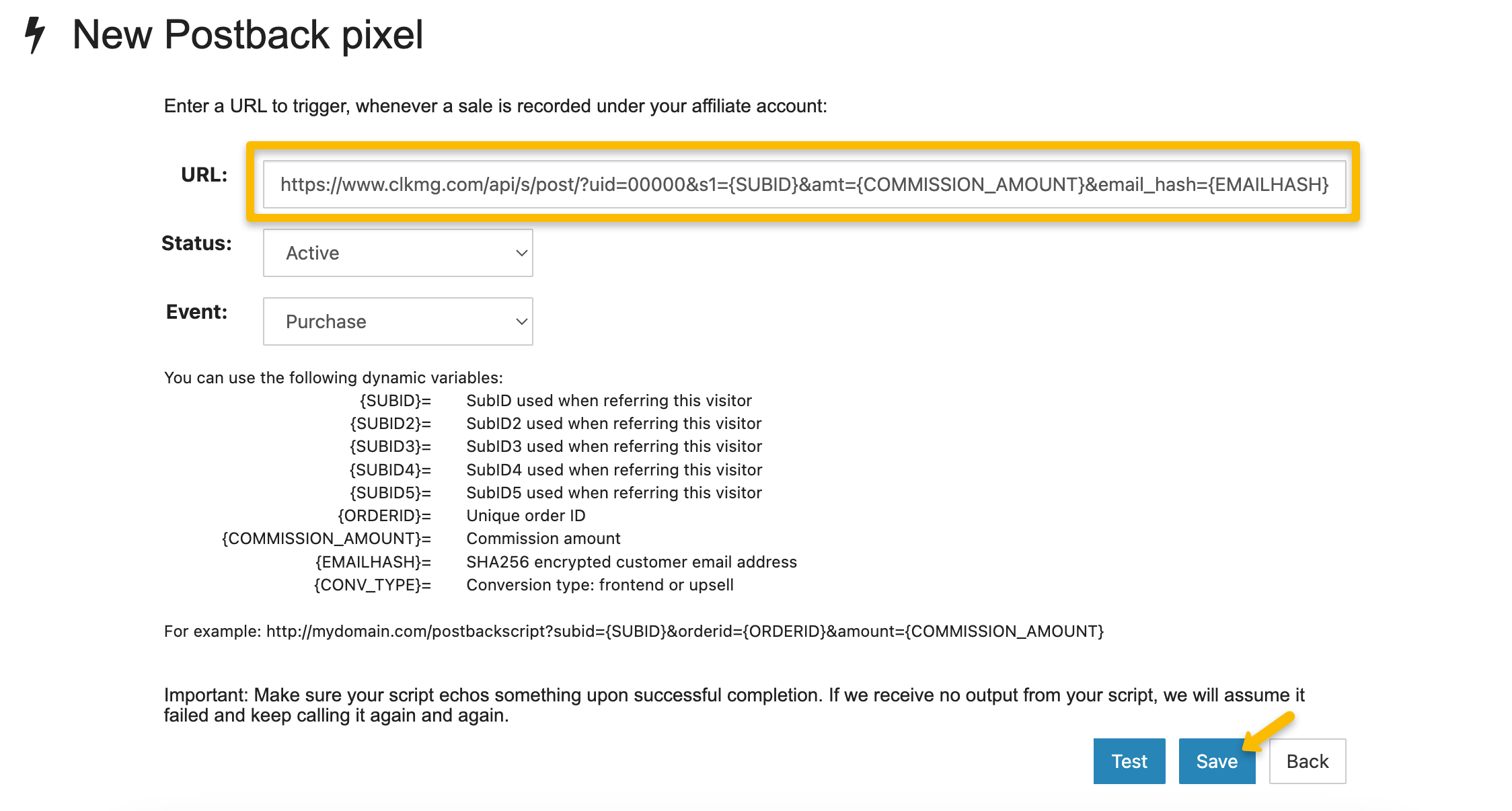Click into the URL input field
This screenshot has height=811, width=1512.
pyautogui.click(x=804, y=184)
